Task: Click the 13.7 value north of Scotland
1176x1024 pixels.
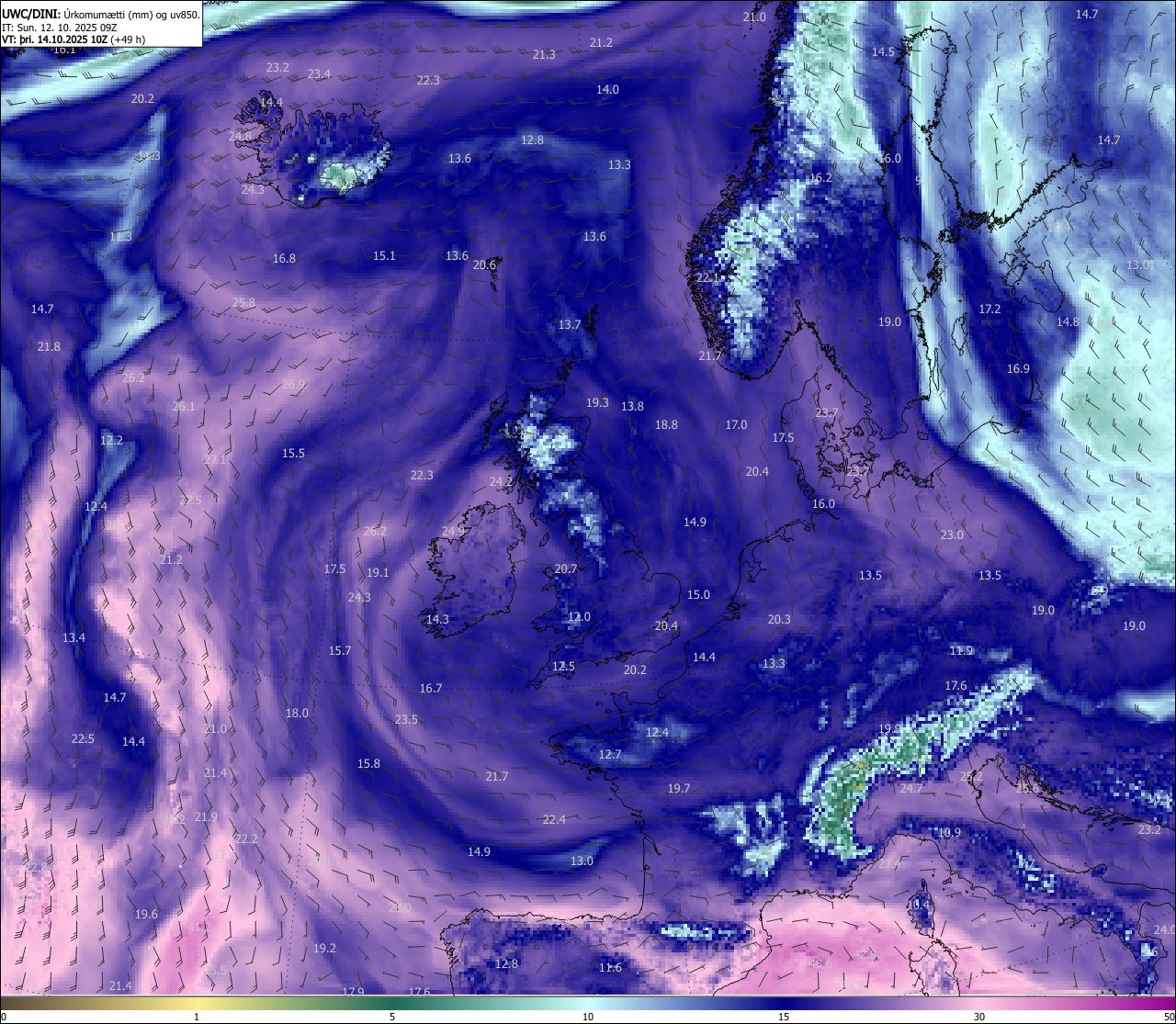Action: coord(570,325)
